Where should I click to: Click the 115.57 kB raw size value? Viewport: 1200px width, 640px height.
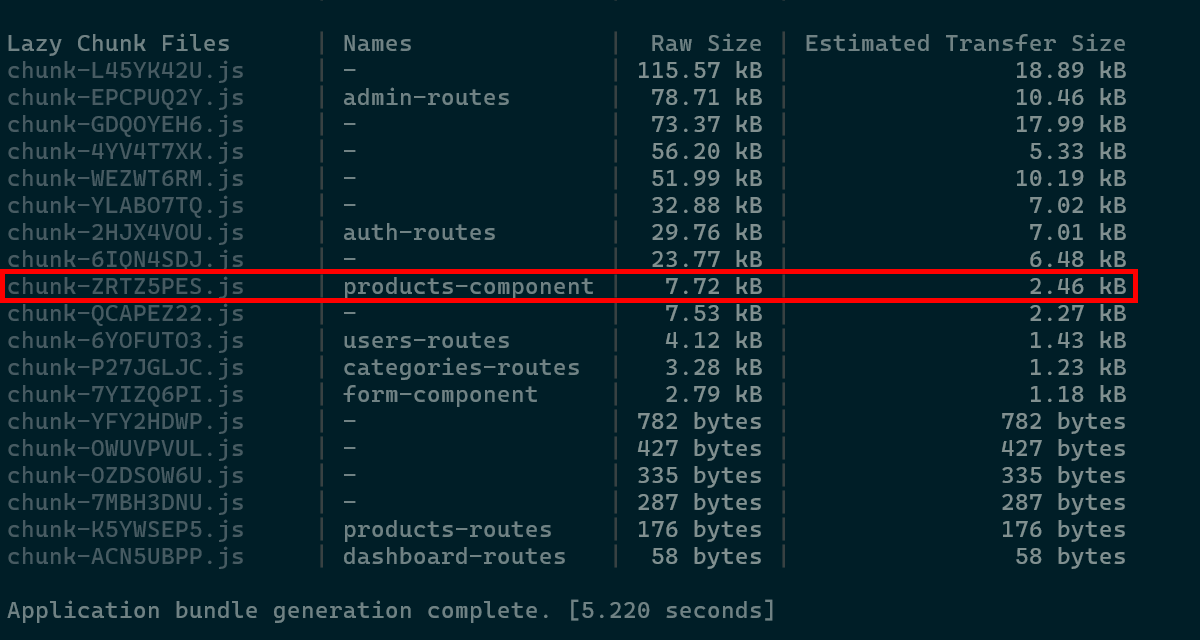pyautogui.click(x=699, y=71)
